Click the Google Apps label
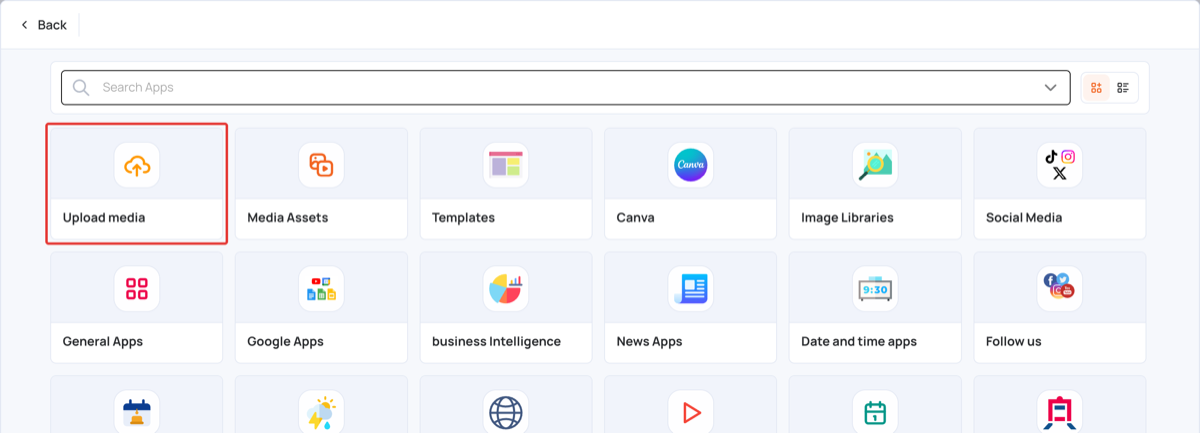This screenshot has width=1200, height=433. (x=285, y=341)
